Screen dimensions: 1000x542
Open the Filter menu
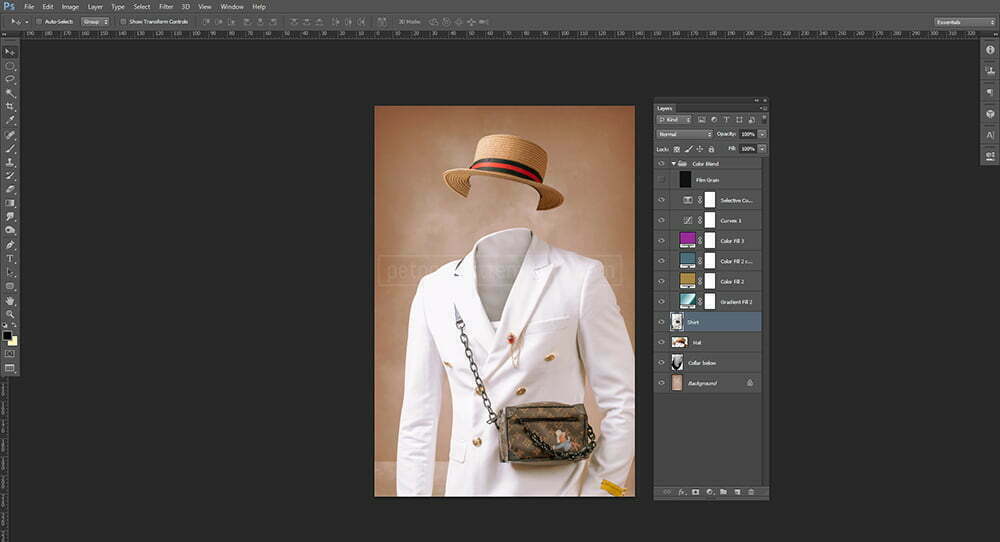166,6
